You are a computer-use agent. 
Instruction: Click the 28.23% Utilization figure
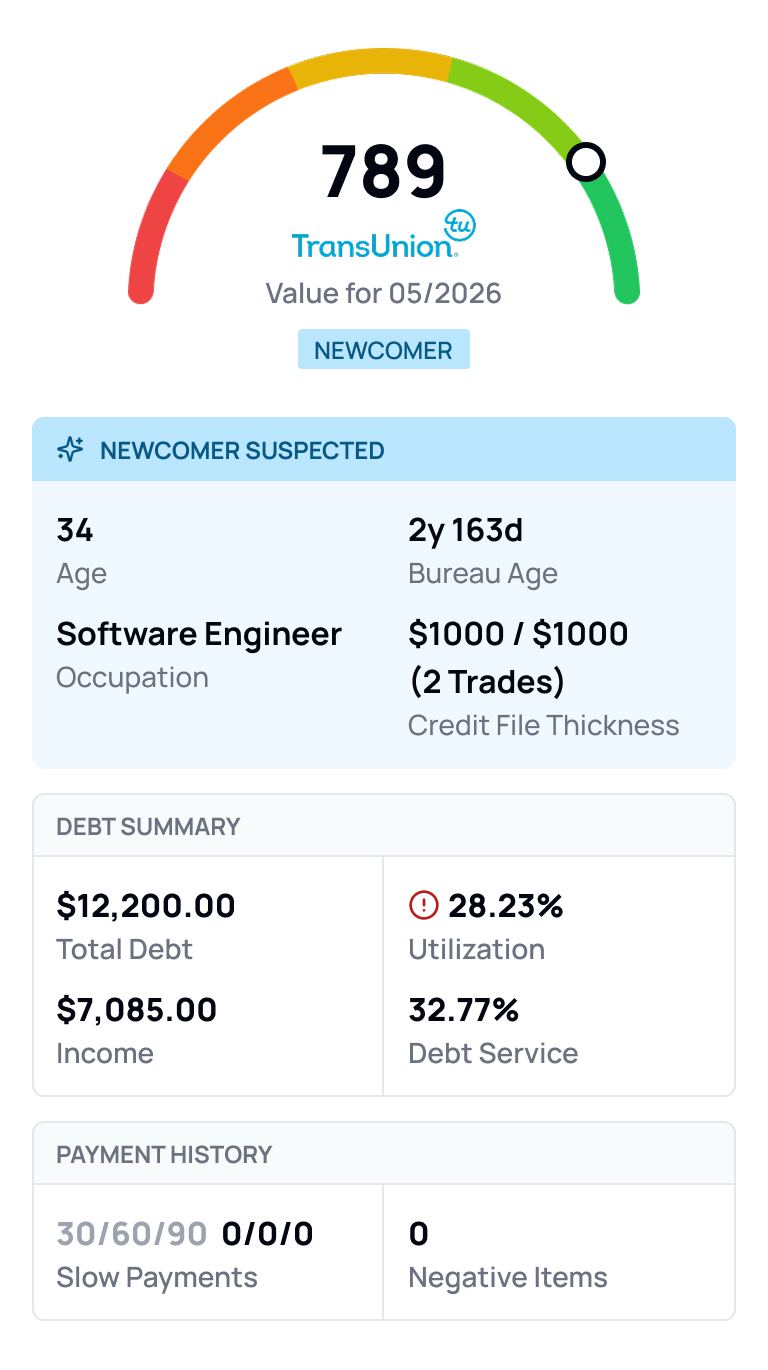point(506,906)
